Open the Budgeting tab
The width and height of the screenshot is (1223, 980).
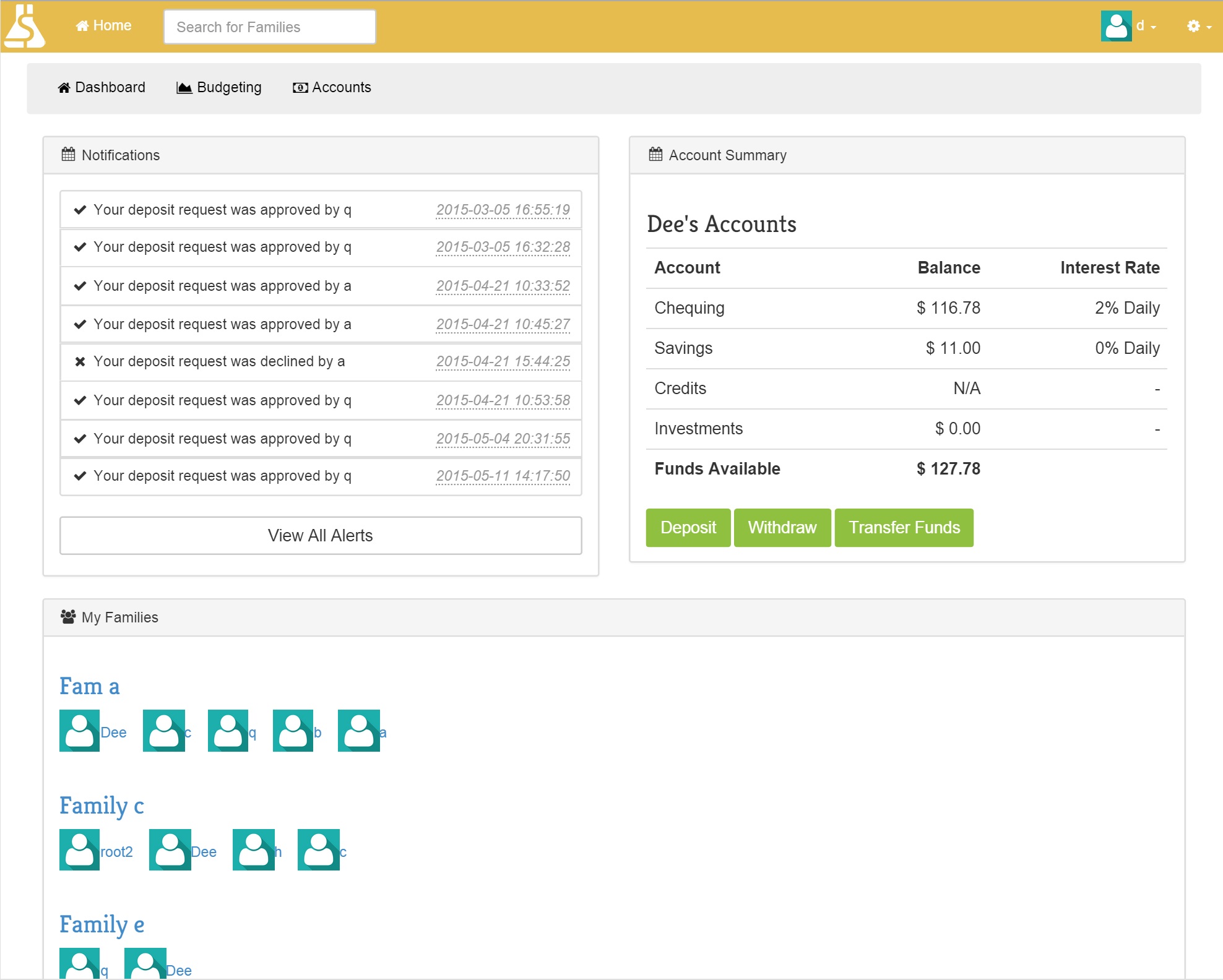pos(219,87)
